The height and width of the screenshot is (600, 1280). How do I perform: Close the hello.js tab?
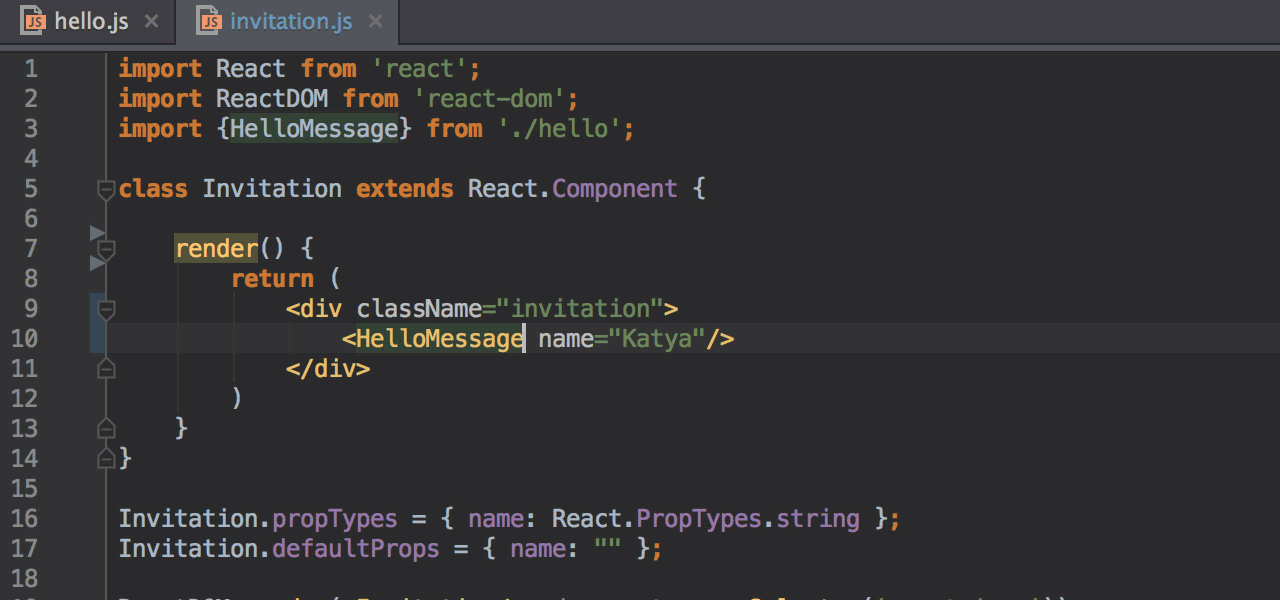tap(151, 21)
